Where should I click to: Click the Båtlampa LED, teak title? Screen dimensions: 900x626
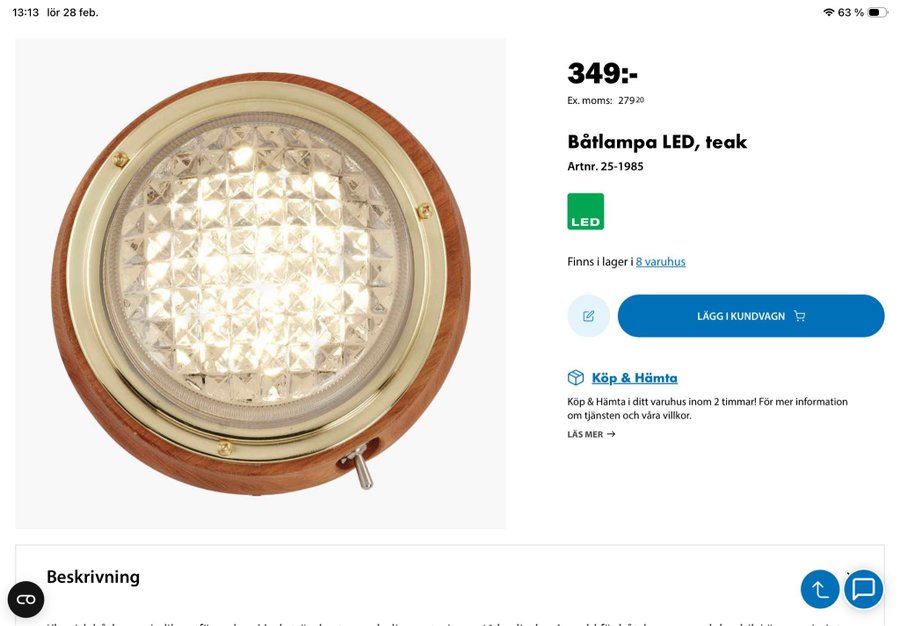point(657,142)
